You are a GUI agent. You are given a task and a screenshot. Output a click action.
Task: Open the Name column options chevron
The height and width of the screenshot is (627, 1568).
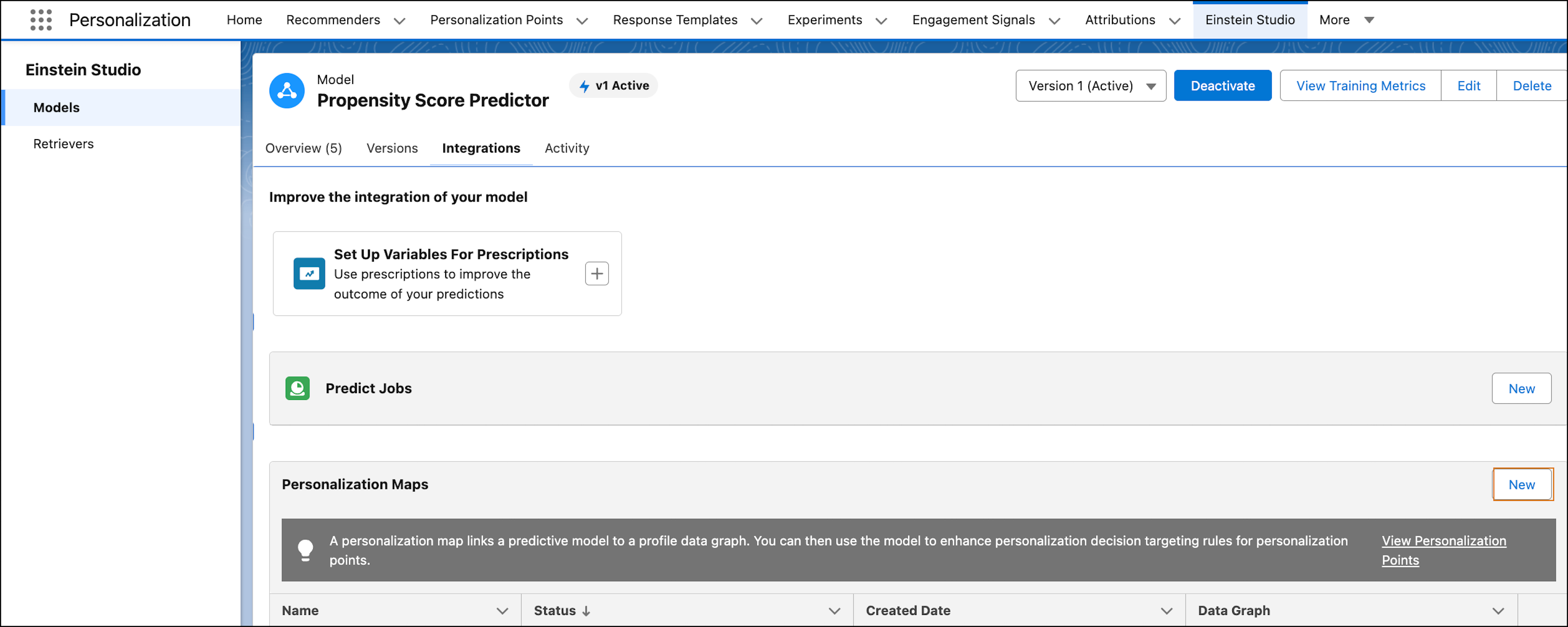[x=502, y=610]
